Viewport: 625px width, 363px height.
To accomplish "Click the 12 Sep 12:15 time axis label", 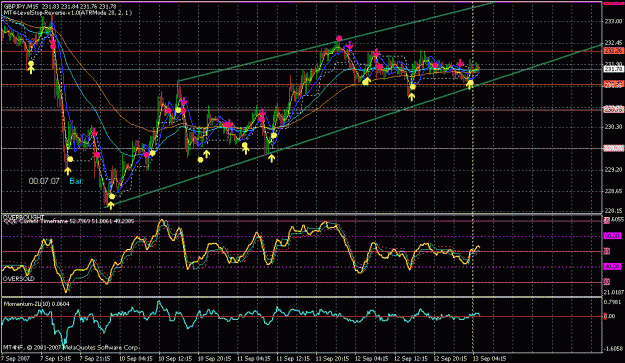I will tap(411, 358).
